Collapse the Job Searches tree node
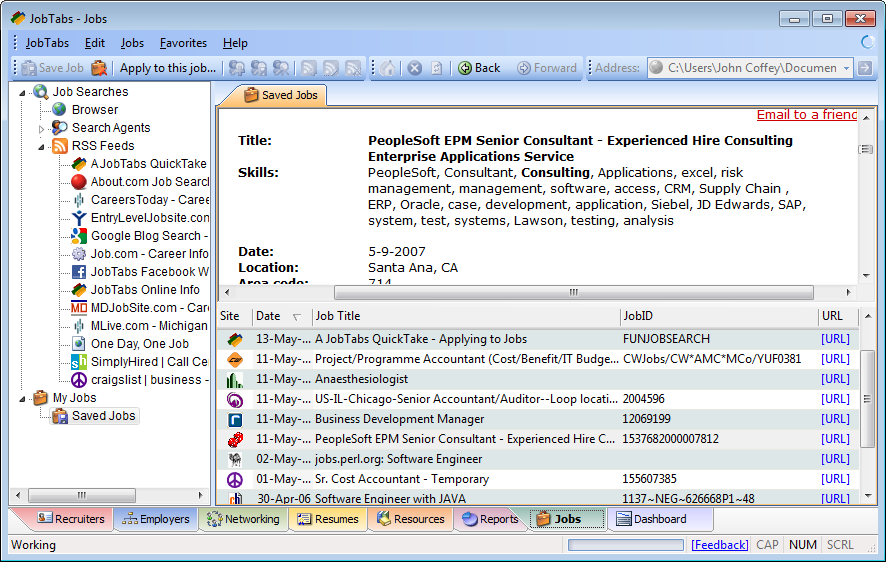This screenshot has width=886, height=562. tap(22, 93)
